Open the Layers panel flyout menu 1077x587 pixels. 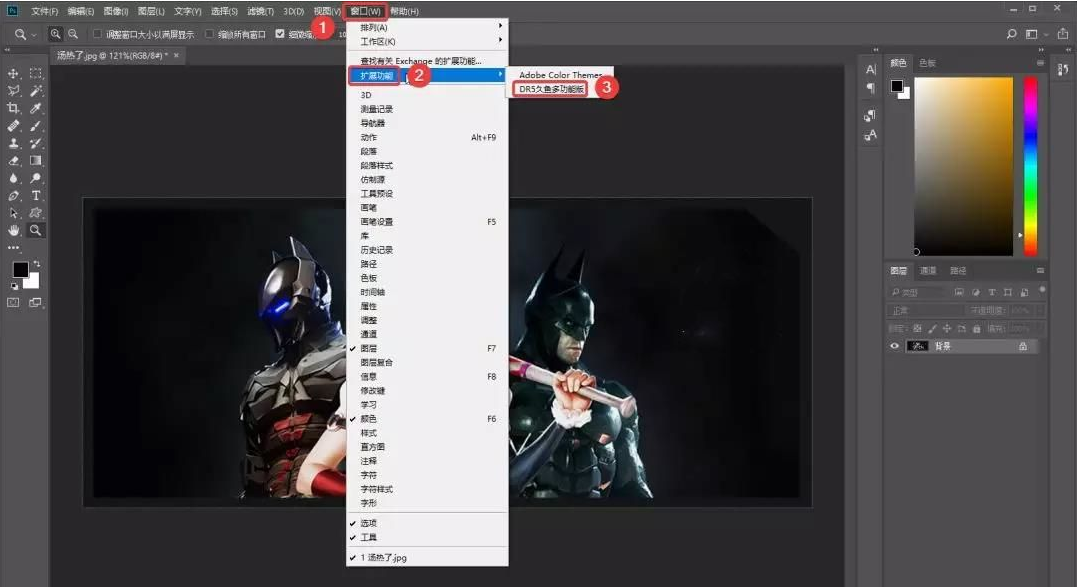pos(1040,271)
